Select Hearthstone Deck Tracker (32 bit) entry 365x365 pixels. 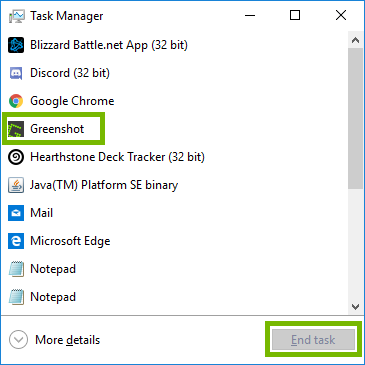(x=174, y=157)
